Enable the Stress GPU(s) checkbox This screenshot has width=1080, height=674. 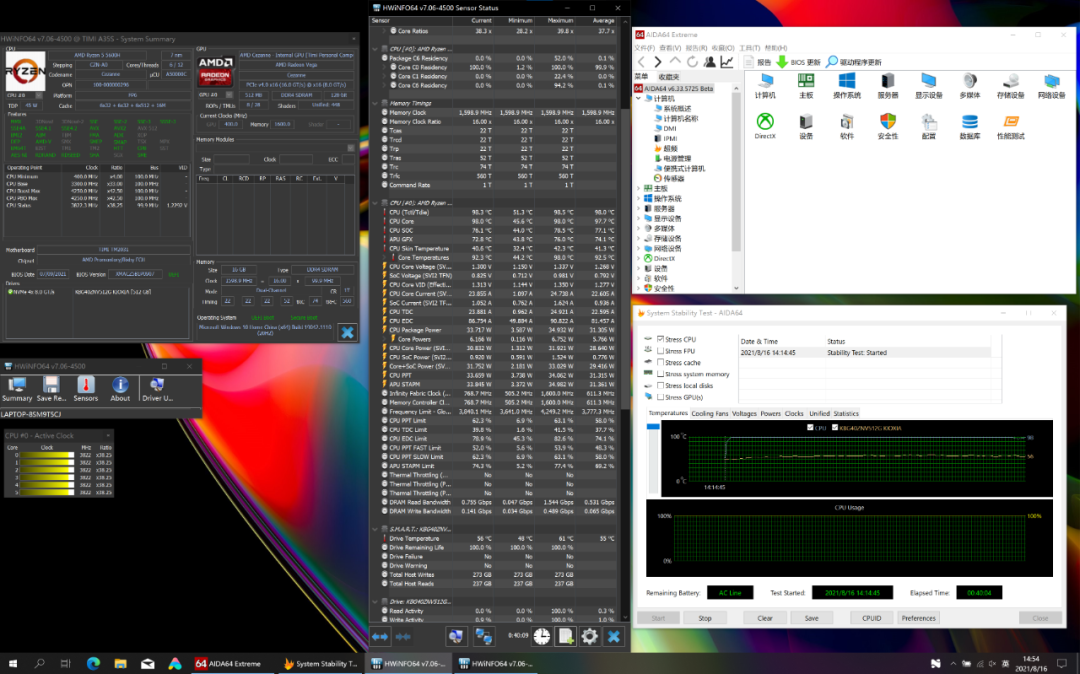click(x=661, y=397)
